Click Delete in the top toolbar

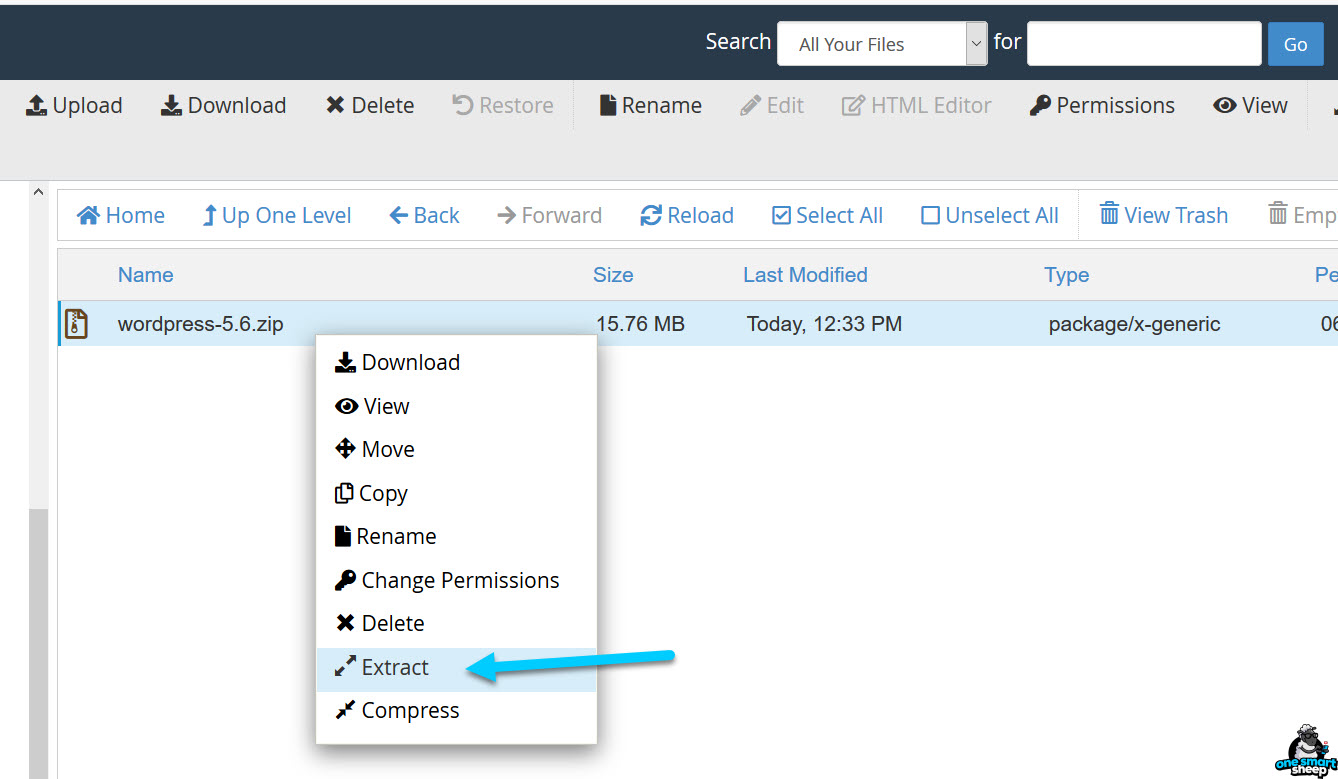pyautogui.click(x=370, y=105)
